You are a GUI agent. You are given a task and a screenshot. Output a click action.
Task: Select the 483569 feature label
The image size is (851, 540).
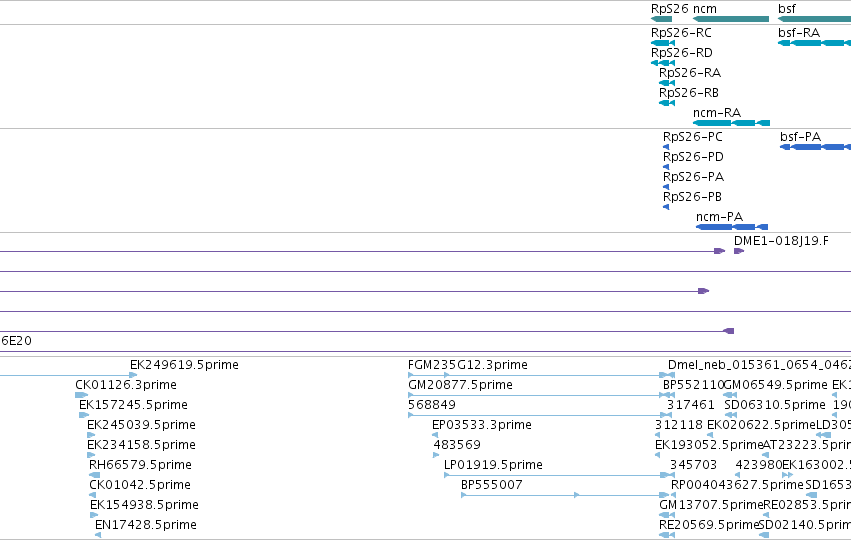pyautogui.click(x=457, y=446)
